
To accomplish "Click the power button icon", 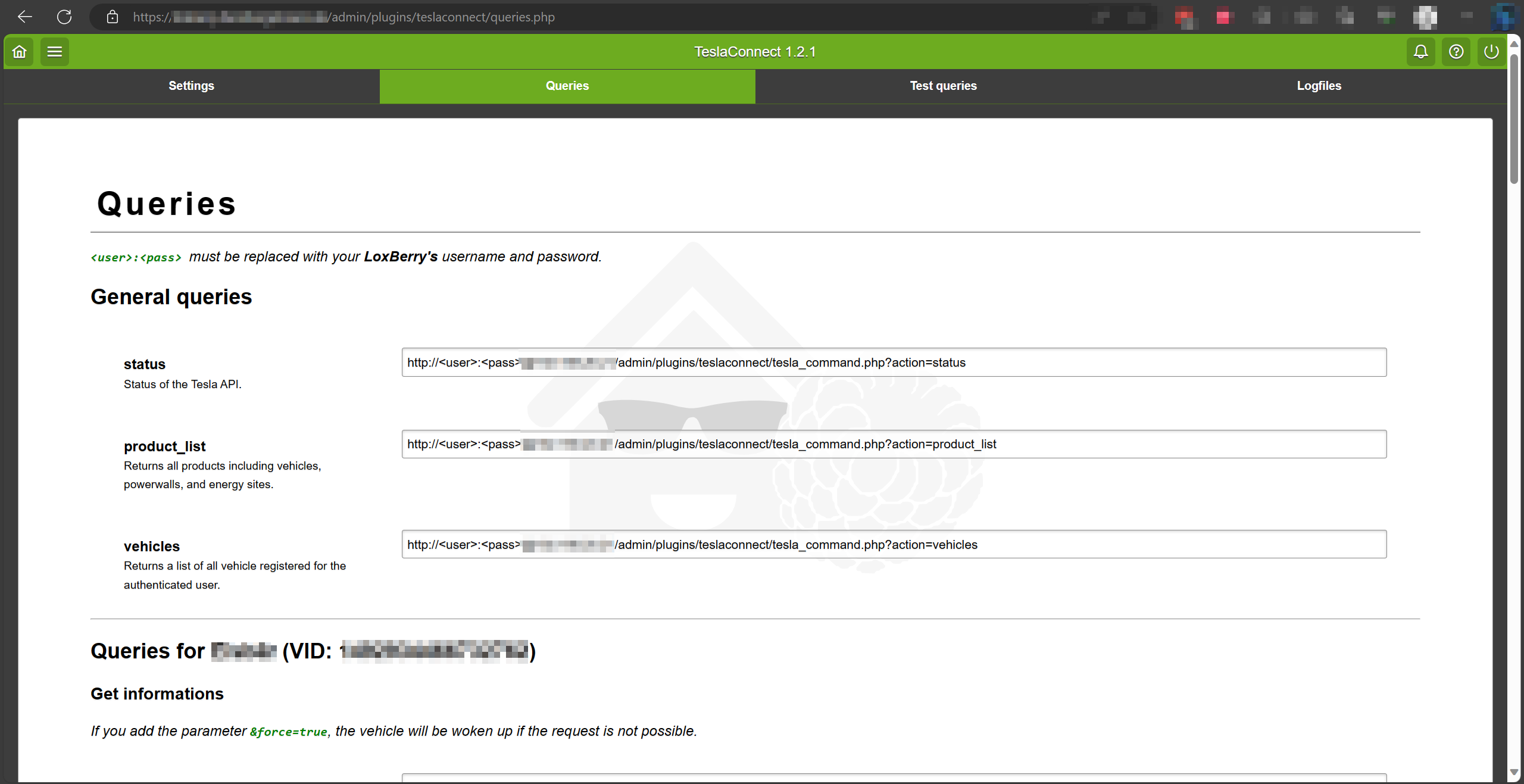I will pyautogui.click(x=1491, y=52).
